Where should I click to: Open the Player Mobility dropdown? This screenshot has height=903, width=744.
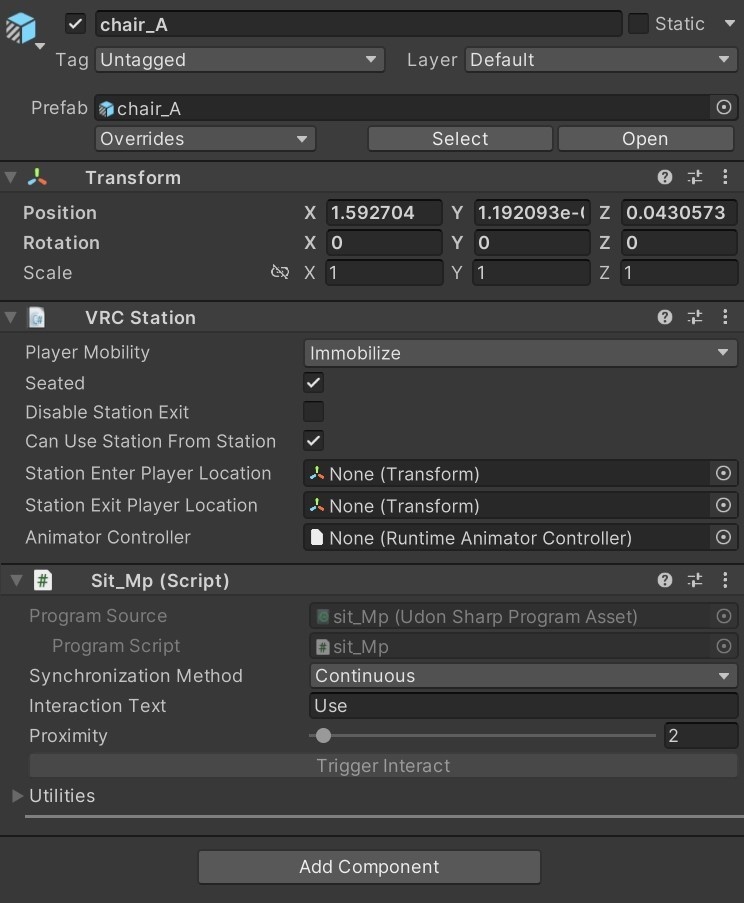(520, 353)
